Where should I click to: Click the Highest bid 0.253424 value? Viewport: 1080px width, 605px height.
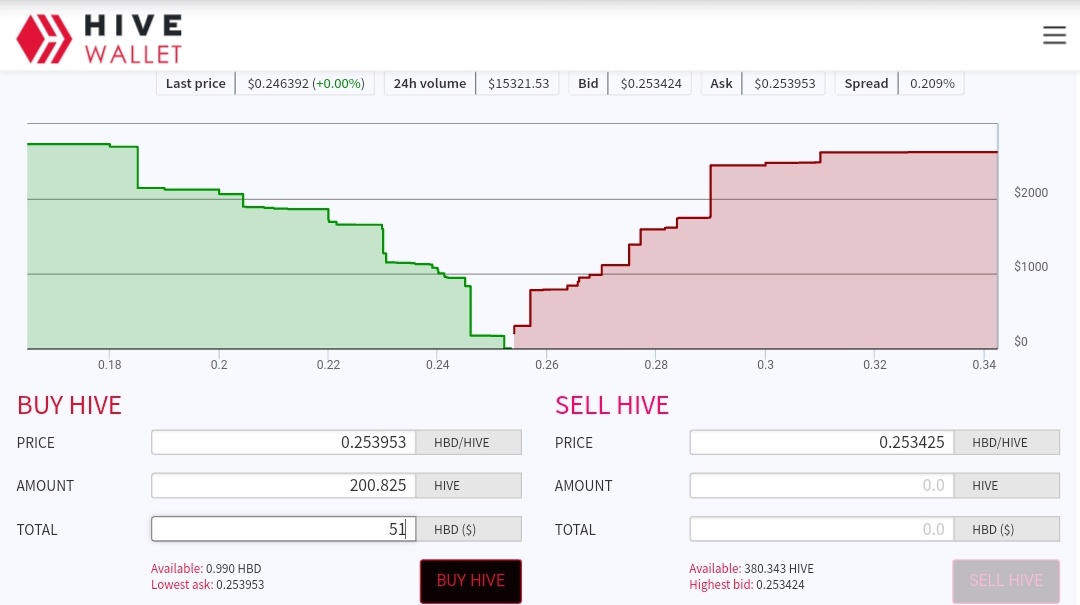click(x=747, y=585)
